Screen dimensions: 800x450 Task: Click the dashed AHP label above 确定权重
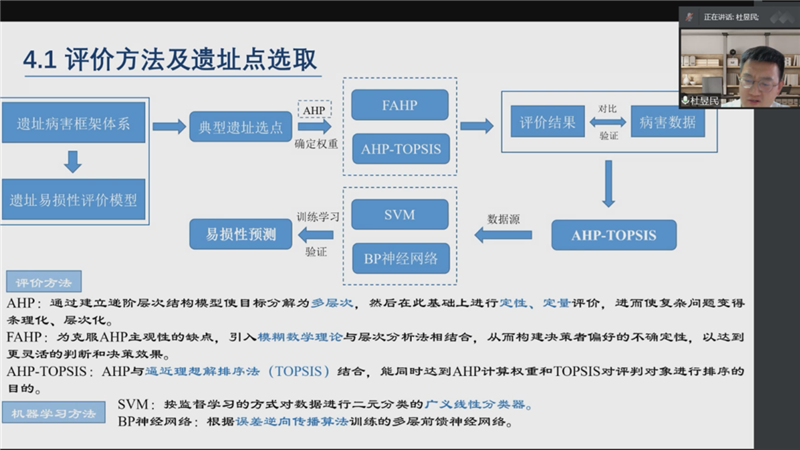tap(314, 110)
